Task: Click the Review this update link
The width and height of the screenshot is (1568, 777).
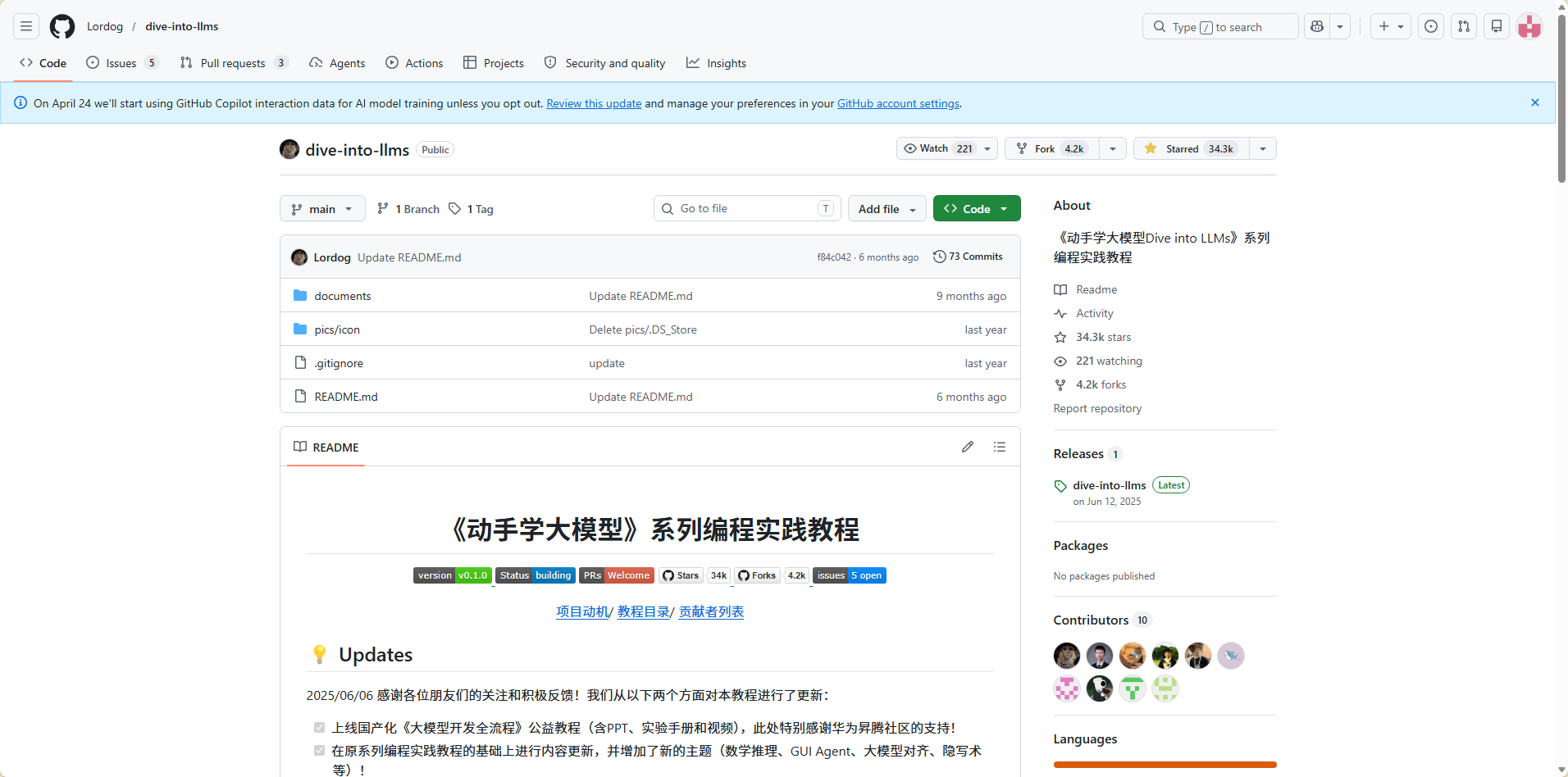Action: coord(594,103)
